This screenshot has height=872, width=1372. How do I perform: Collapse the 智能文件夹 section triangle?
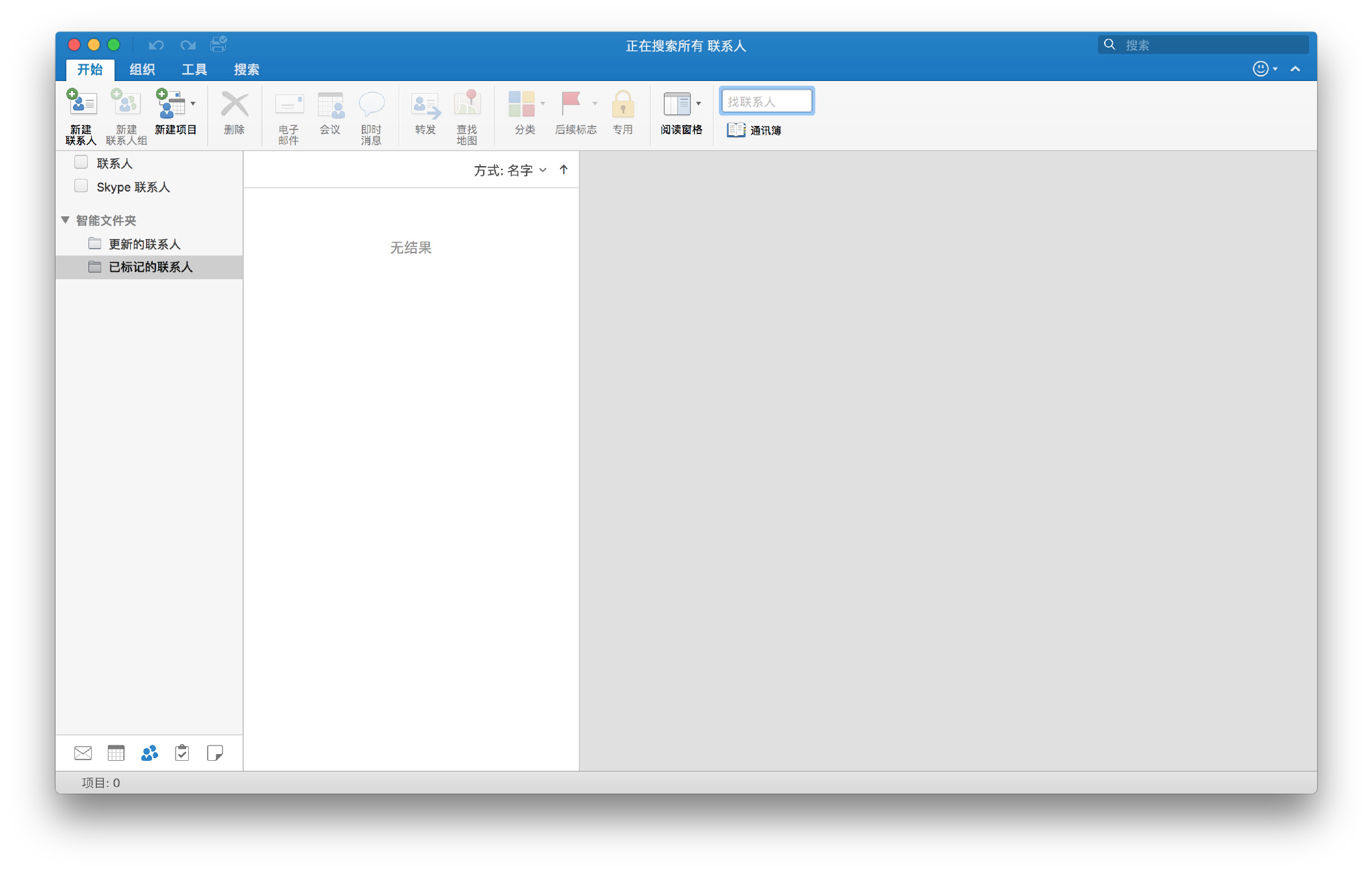65,220
